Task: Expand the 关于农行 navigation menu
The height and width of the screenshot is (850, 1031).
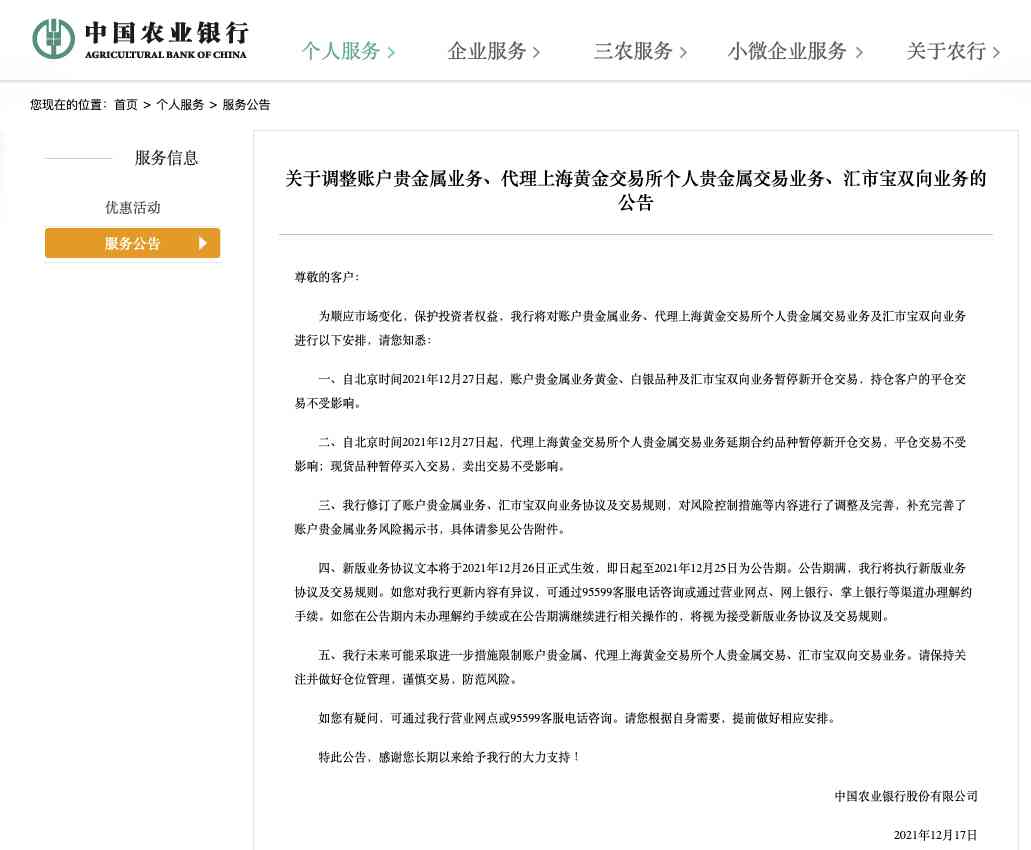Action: 944,52
